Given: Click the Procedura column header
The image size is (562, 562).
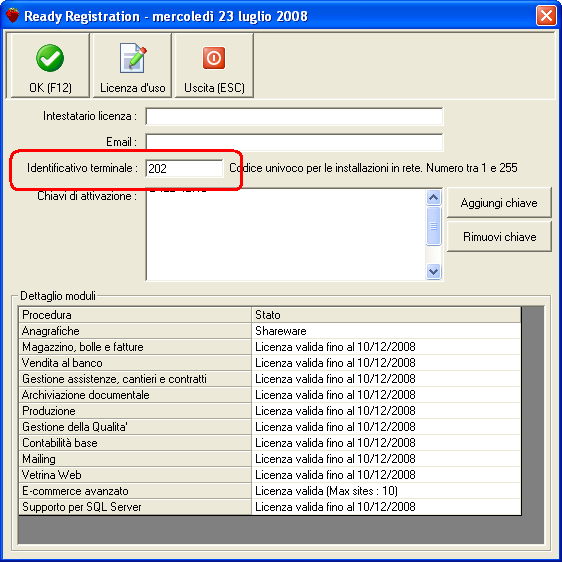Looking at the screenshot, I should point(135,315).
